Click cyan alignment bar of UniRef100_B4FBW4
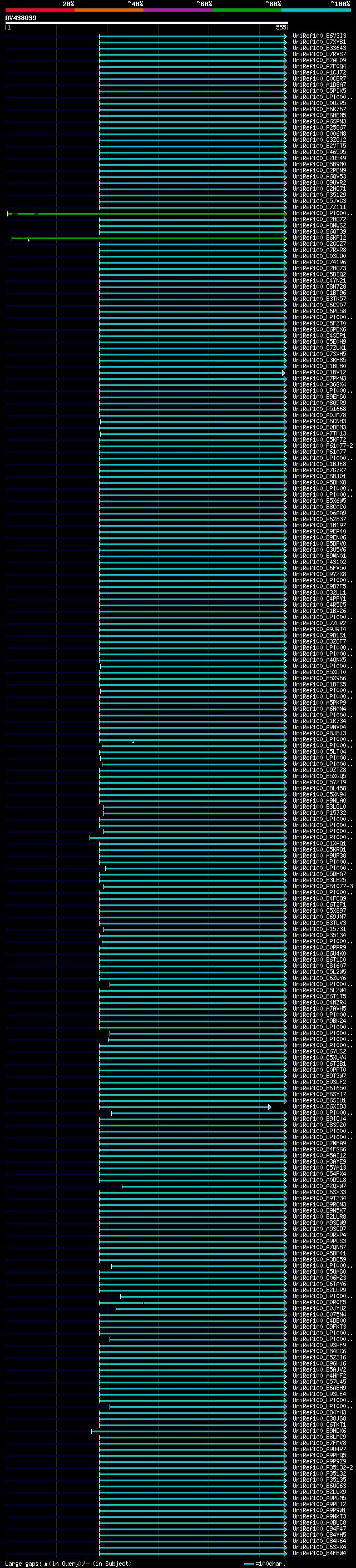356x1568 pixels. [192, 1554]
